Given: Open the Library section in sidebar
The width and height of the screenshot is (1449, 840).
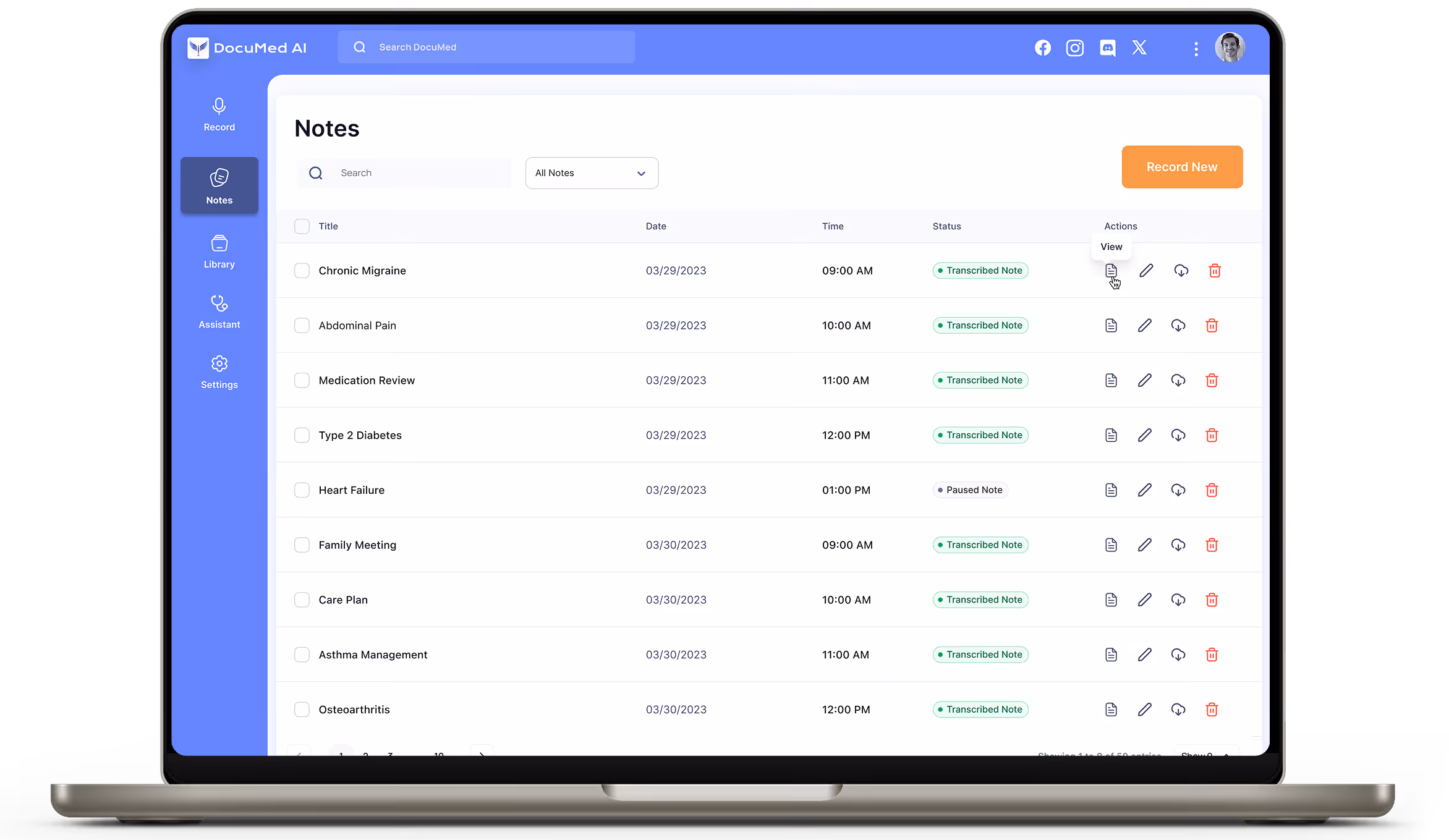Looking at the screenshot, I should tap(219, 252).
